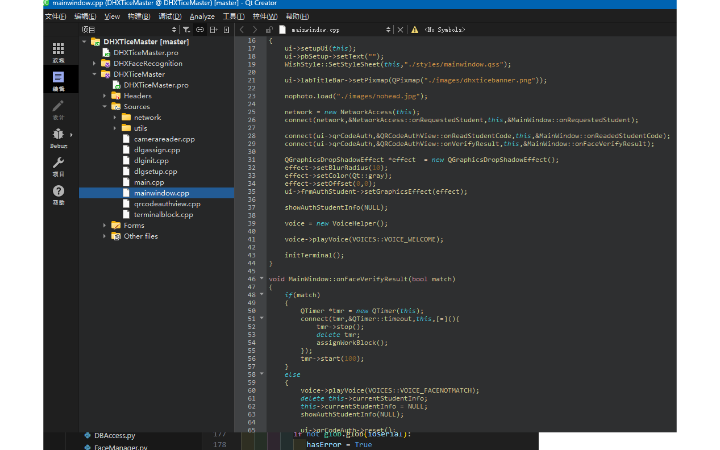Select DBAccess.py in background window

115,435
